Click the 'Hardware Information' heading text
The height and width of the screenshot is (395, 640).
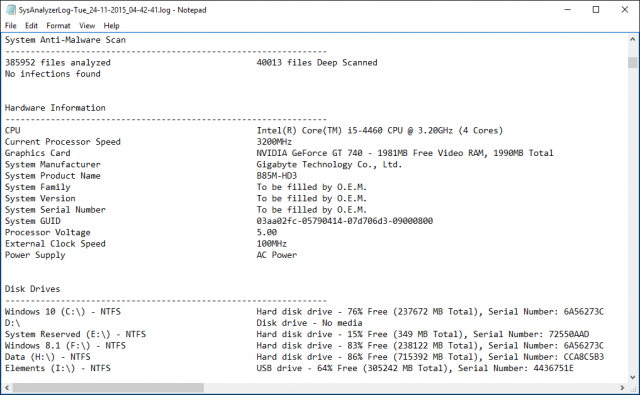click(x=55, y=108)
